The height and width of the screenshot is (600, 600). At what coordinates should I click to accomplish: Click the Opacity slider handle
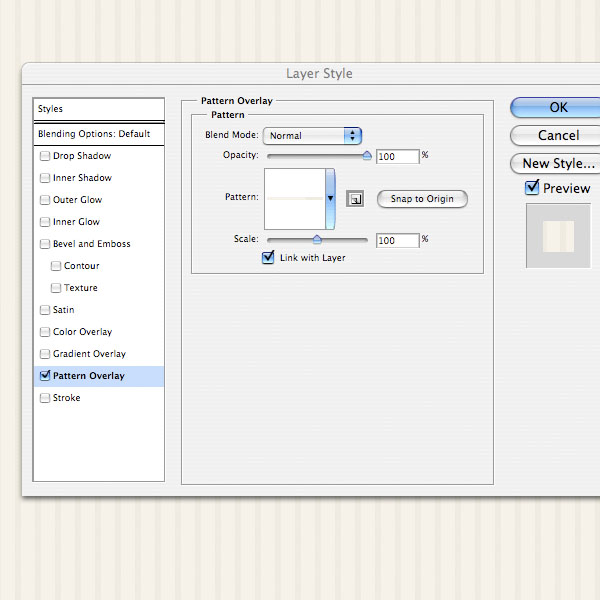[367, 155]
